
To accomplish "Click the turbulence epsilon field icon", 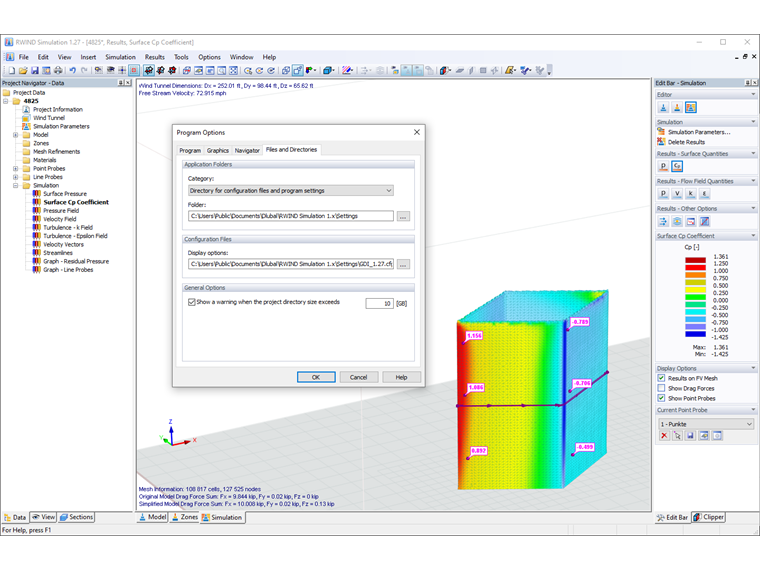I will (704, 194).
